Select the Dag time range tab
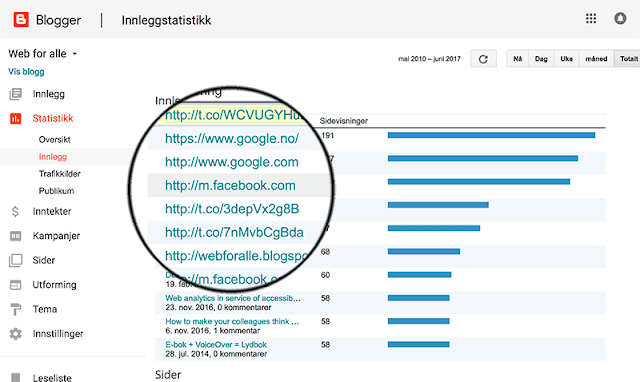The width and height of the screenshot is (640, 382). [541, 59]
